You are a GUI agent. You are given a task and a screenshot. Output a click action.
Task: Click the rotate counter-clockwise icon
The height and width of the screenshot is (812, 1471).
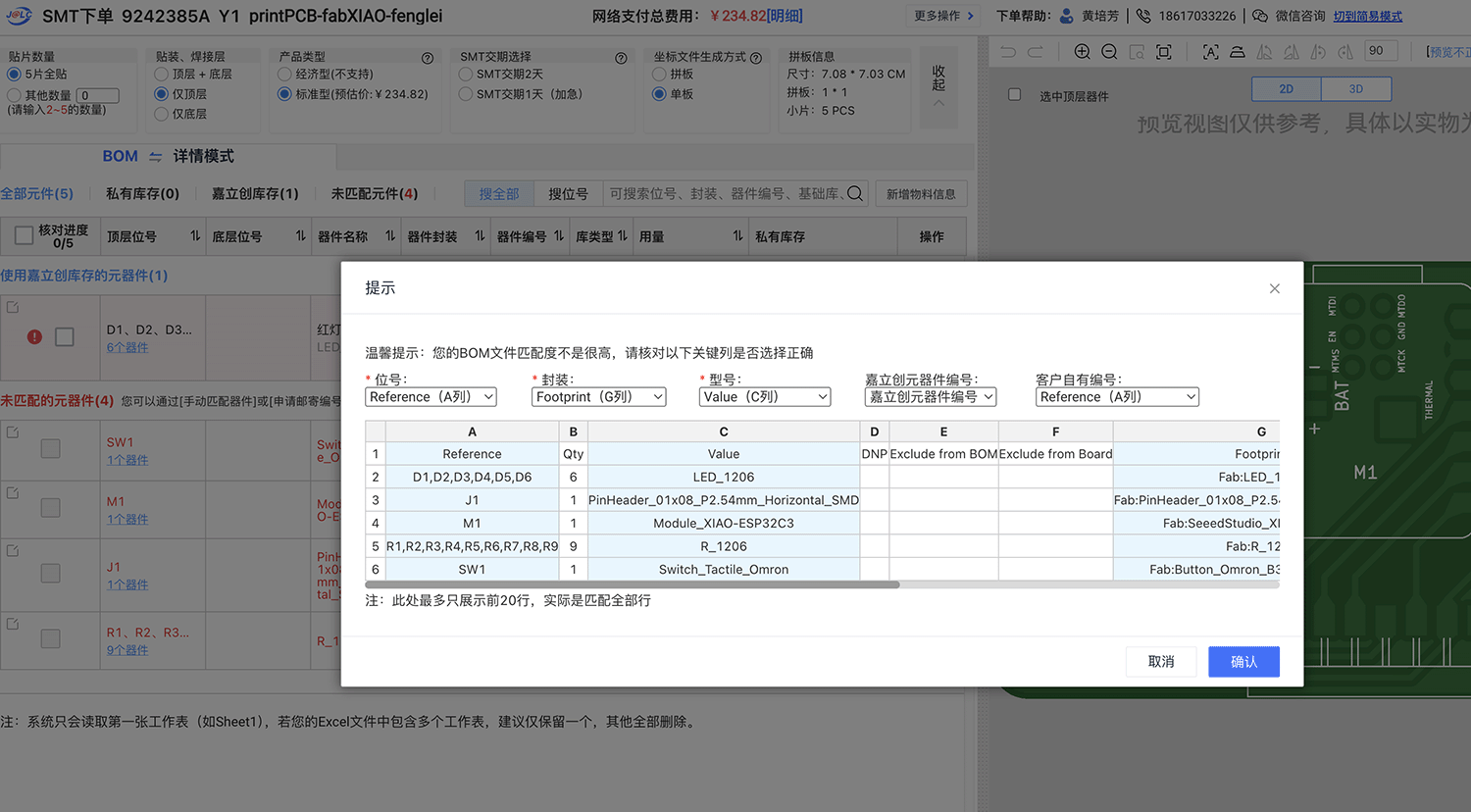tap(1319, 52)
